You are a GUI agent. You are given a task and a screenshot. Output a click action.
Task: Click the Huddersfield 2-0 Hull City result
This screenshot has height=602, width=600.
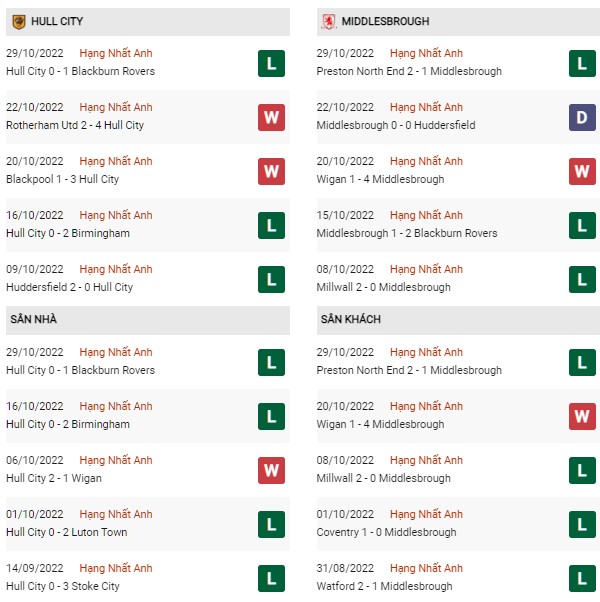tap(69, 287)
